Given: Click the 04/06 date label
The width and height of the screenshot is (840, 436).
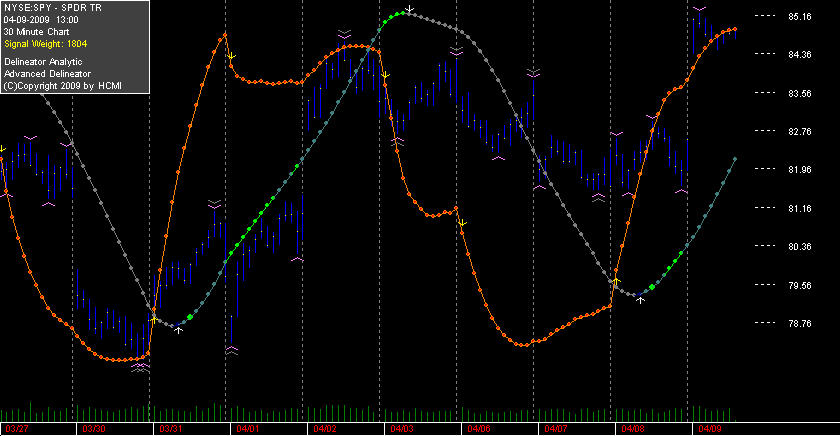Looking at the screenshot, I should (479, 429).
